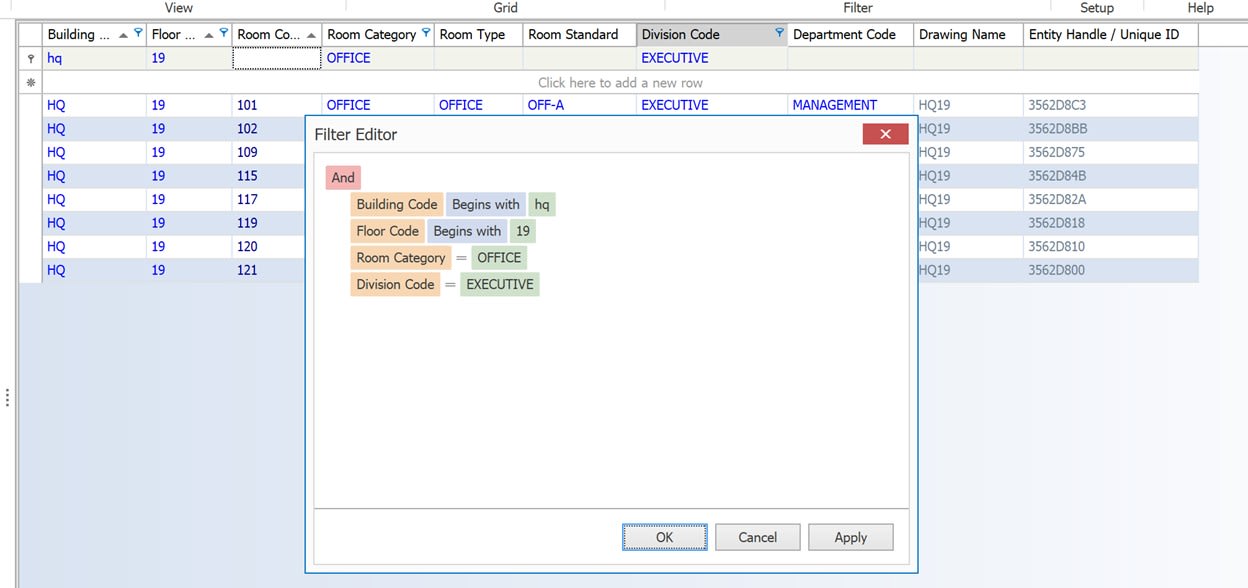Click the MANAGEMENT department cell
The image size is (1248, 588).
[x=850, y=105]
